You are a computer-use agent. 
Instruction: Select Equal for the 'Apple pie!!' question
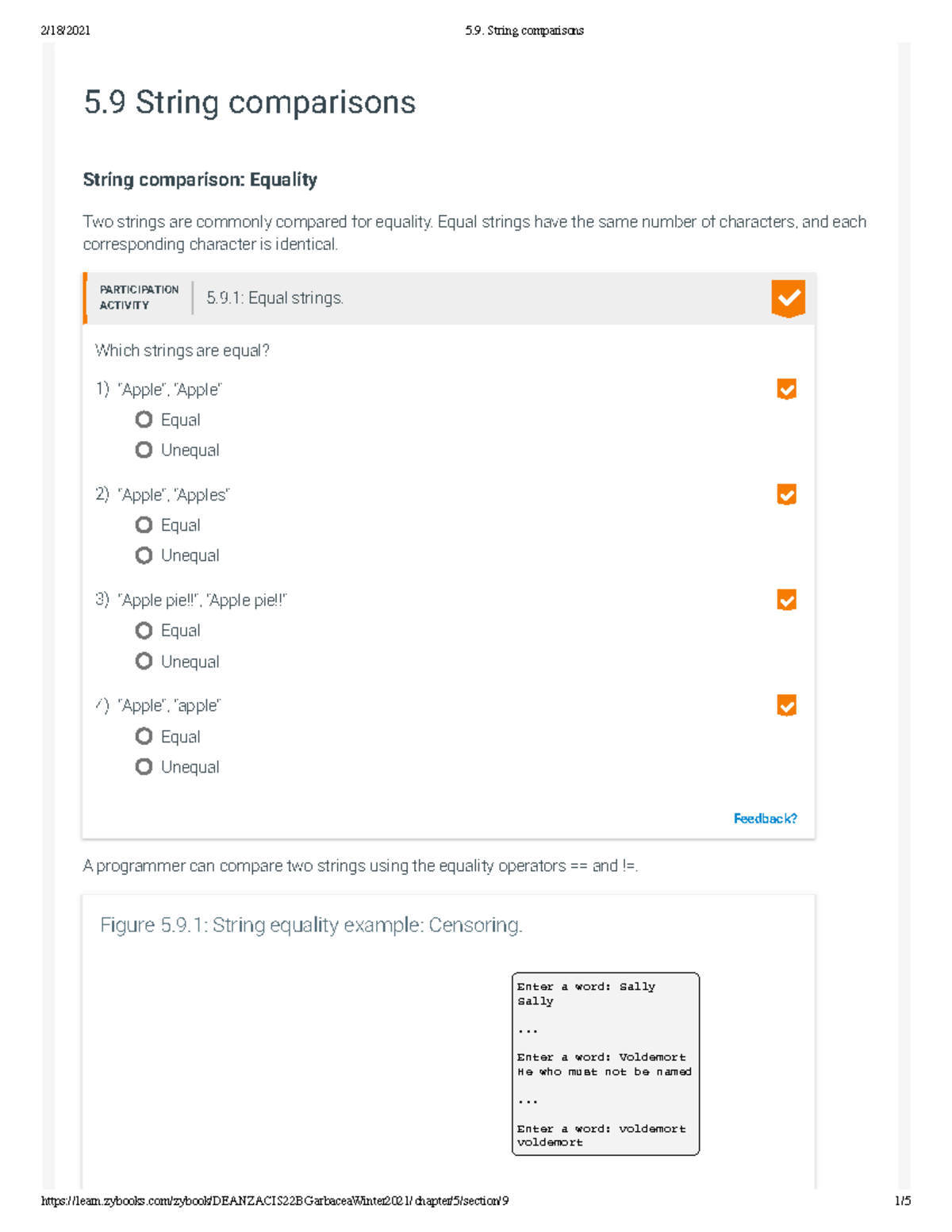point(144,630)
